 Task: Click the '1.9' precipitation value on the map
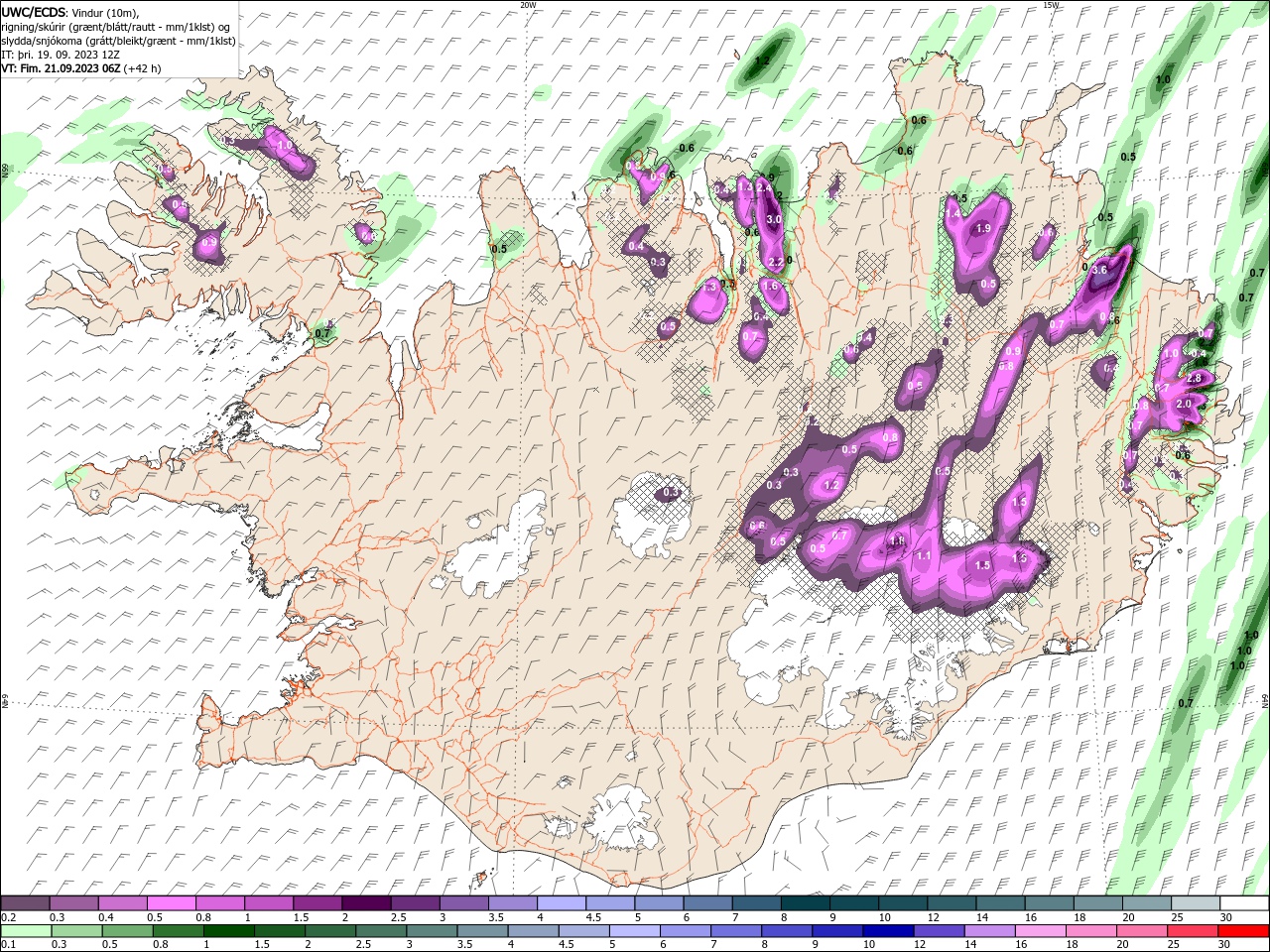(983, 228)
